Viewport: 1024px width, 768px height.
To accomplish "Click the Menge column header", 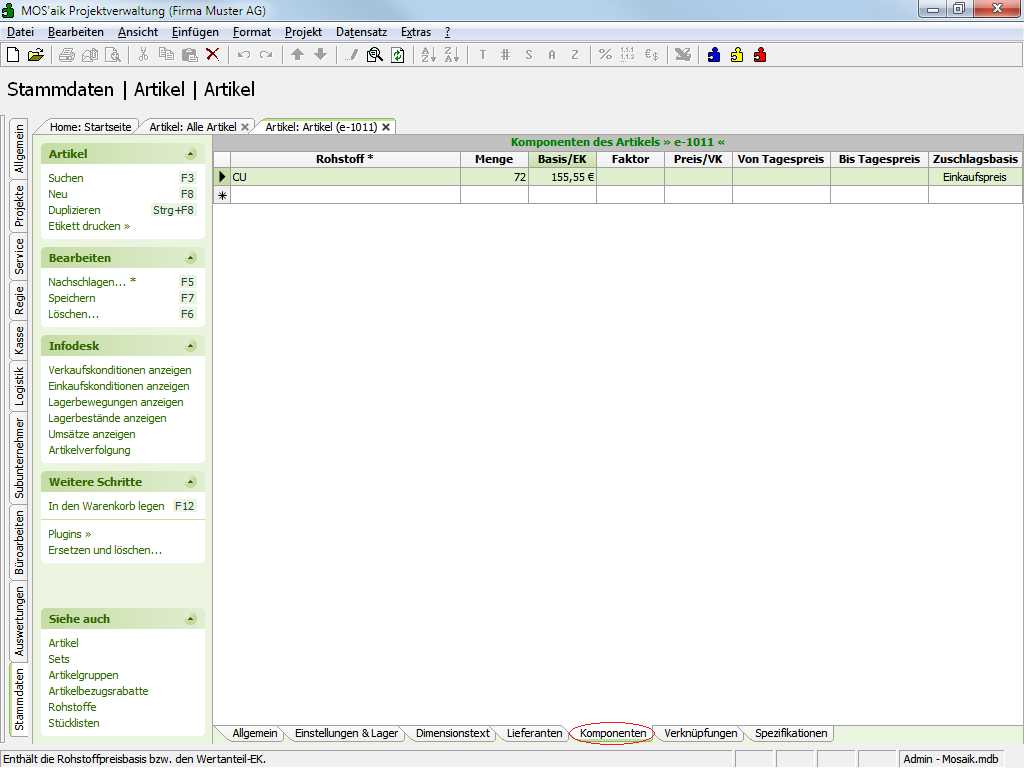I will pyautogui.click(x=494, y=159).
